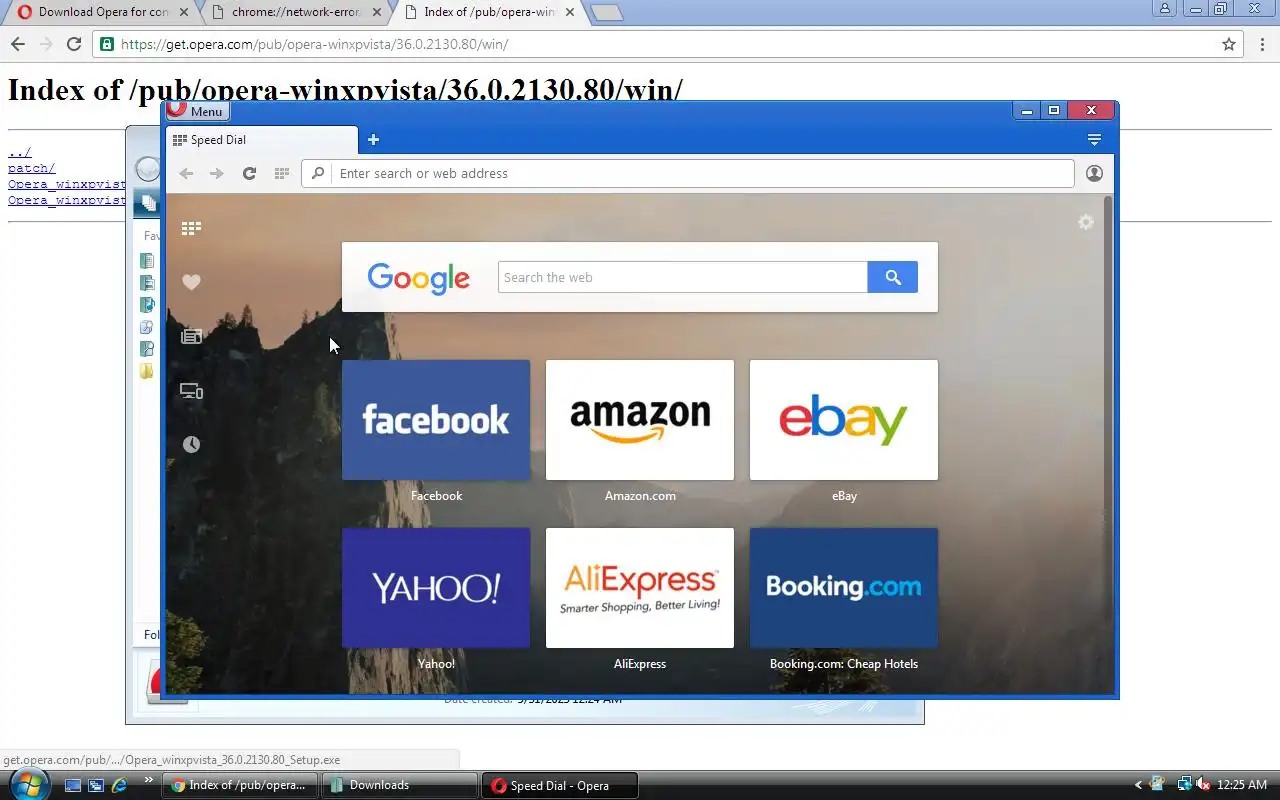
Task: Open the Facebook speed dial tile
Action: click(x=436, y=420)
